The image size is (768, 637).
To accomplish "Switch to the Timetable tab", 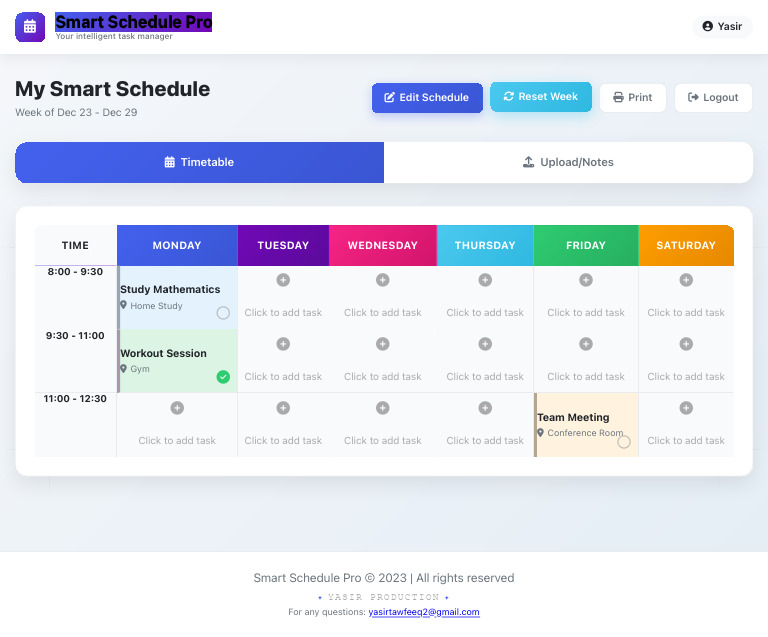I will click(199, 162).
